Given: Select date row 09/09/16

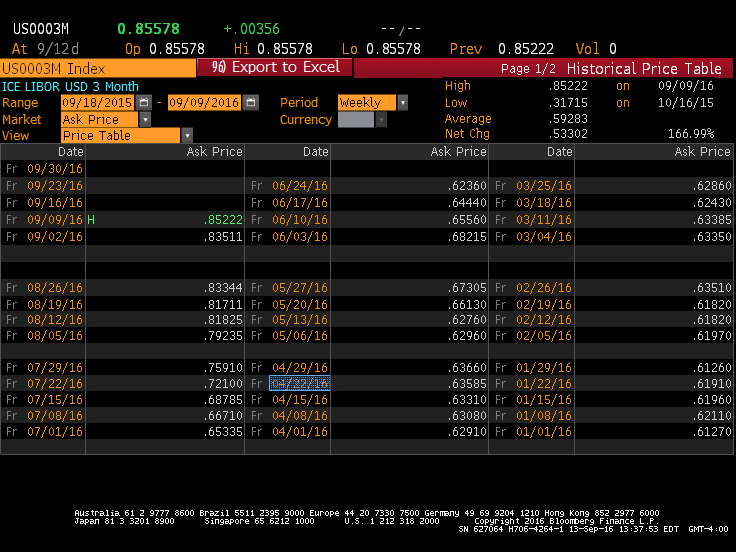Looking at the screenshot, I should click(55, 220).
